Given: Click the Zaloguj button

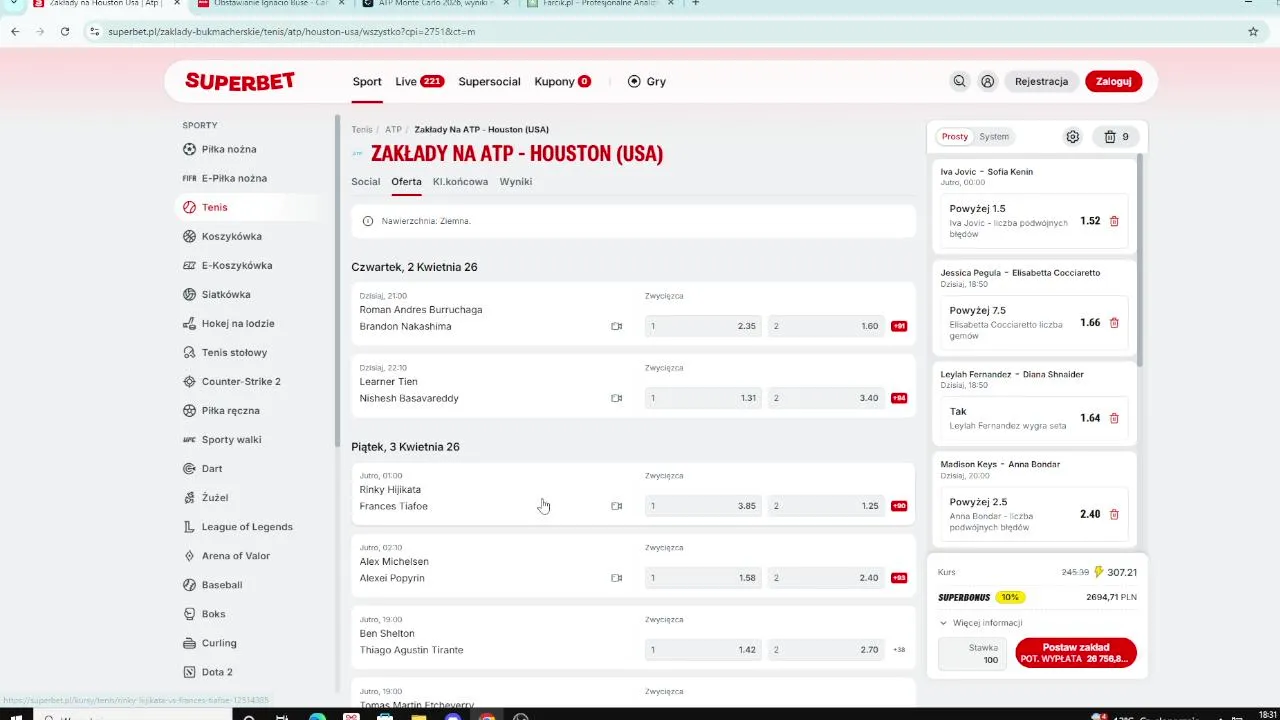Looking at the screenshot, I should click(1113, 81).
